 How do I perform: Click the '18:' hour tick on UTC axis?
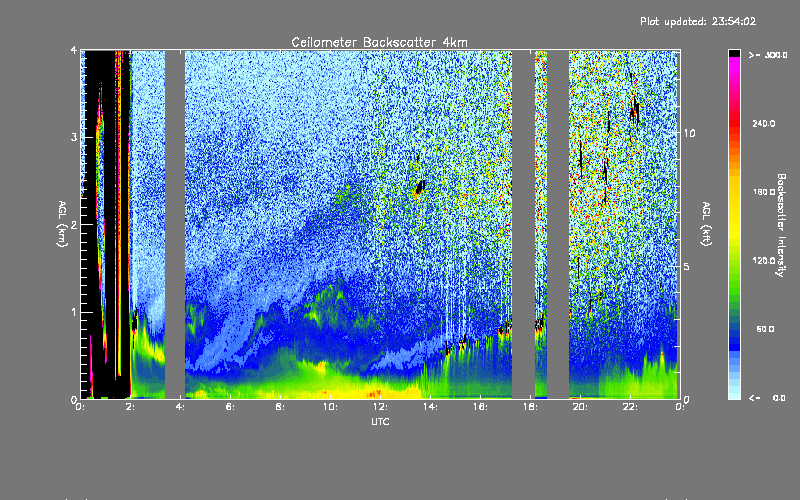point(530,407)
